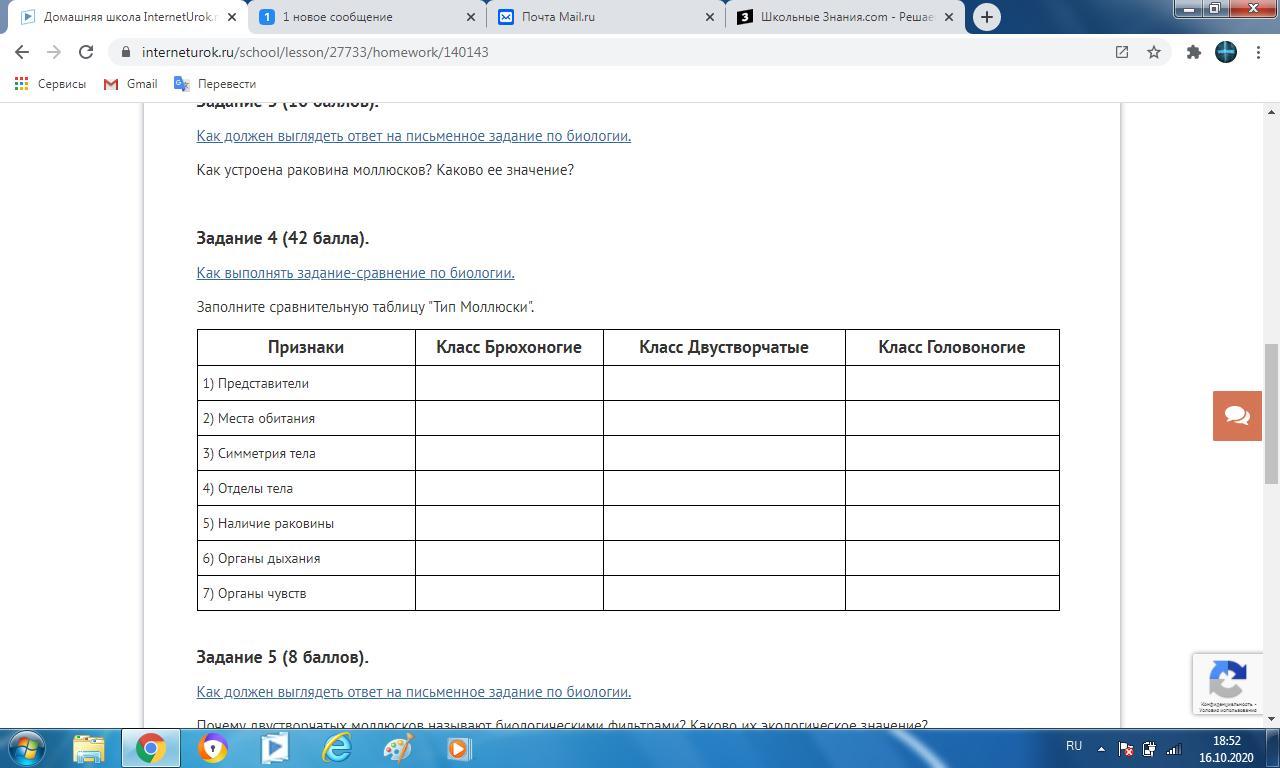1280x768 pixels.
Task: Click the RU language indicator
Action: tap(1074, 746)
